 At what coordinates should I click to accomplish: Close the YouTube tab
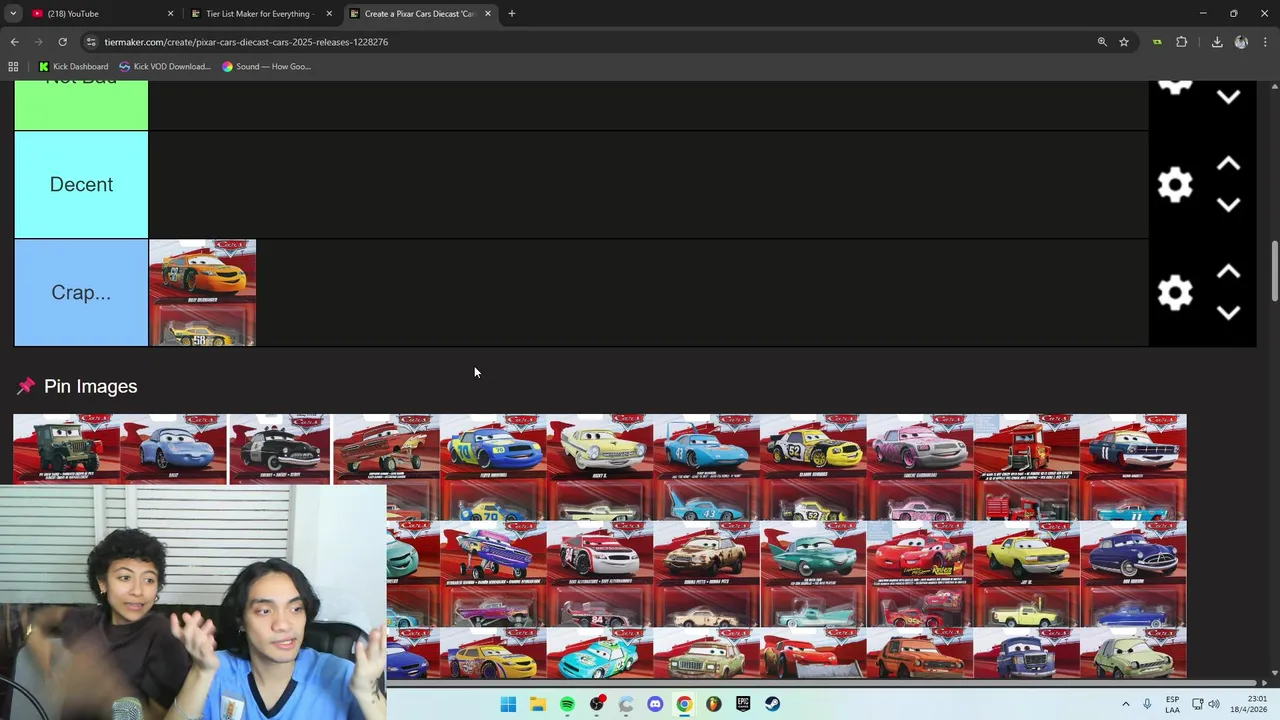click(x=170, y=14)
